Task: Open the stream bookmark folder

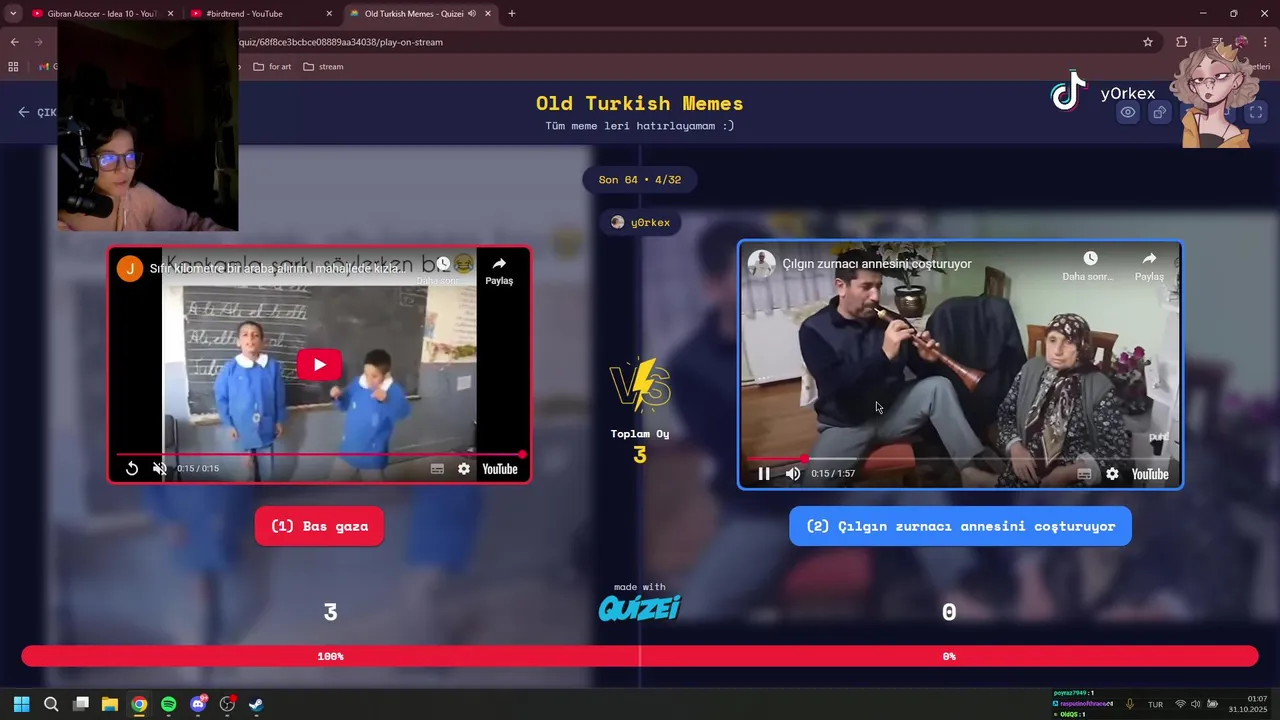Action: 323,67
